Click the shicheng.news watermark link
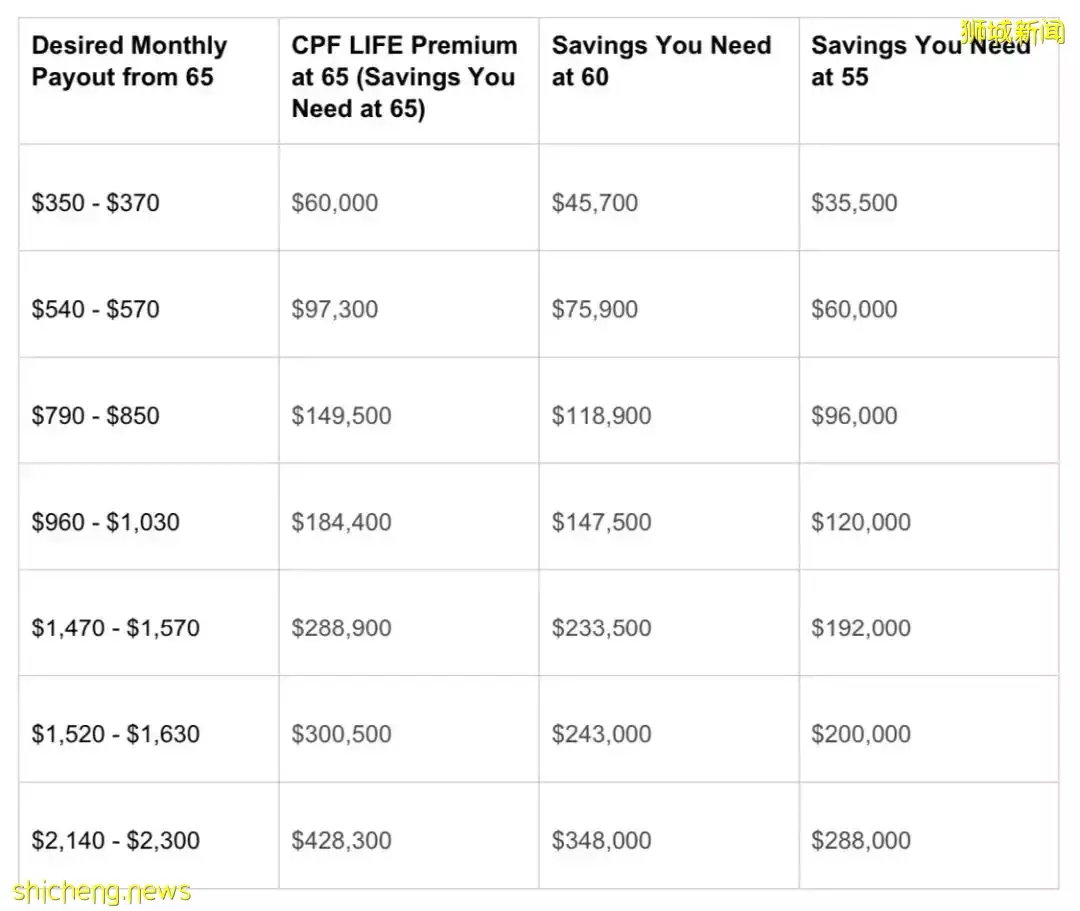 point(102,889)
